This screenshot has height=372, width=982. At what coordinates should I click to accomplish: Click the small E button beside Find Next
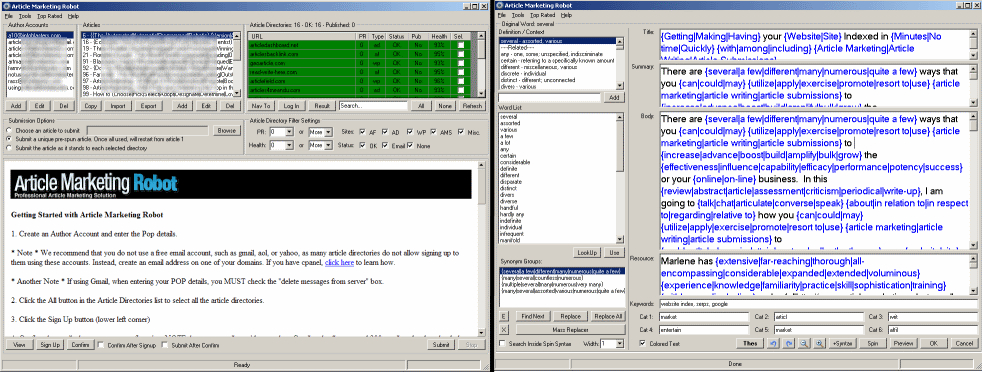click(x=504, y=317)
